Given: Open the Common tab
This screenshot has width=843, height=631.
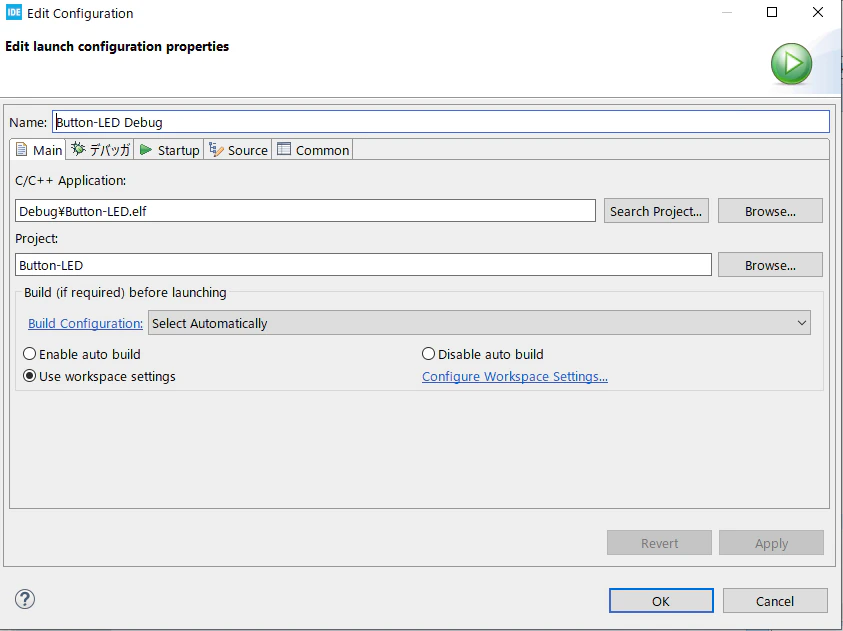Looking at the screenshot, I should (313, 150).
